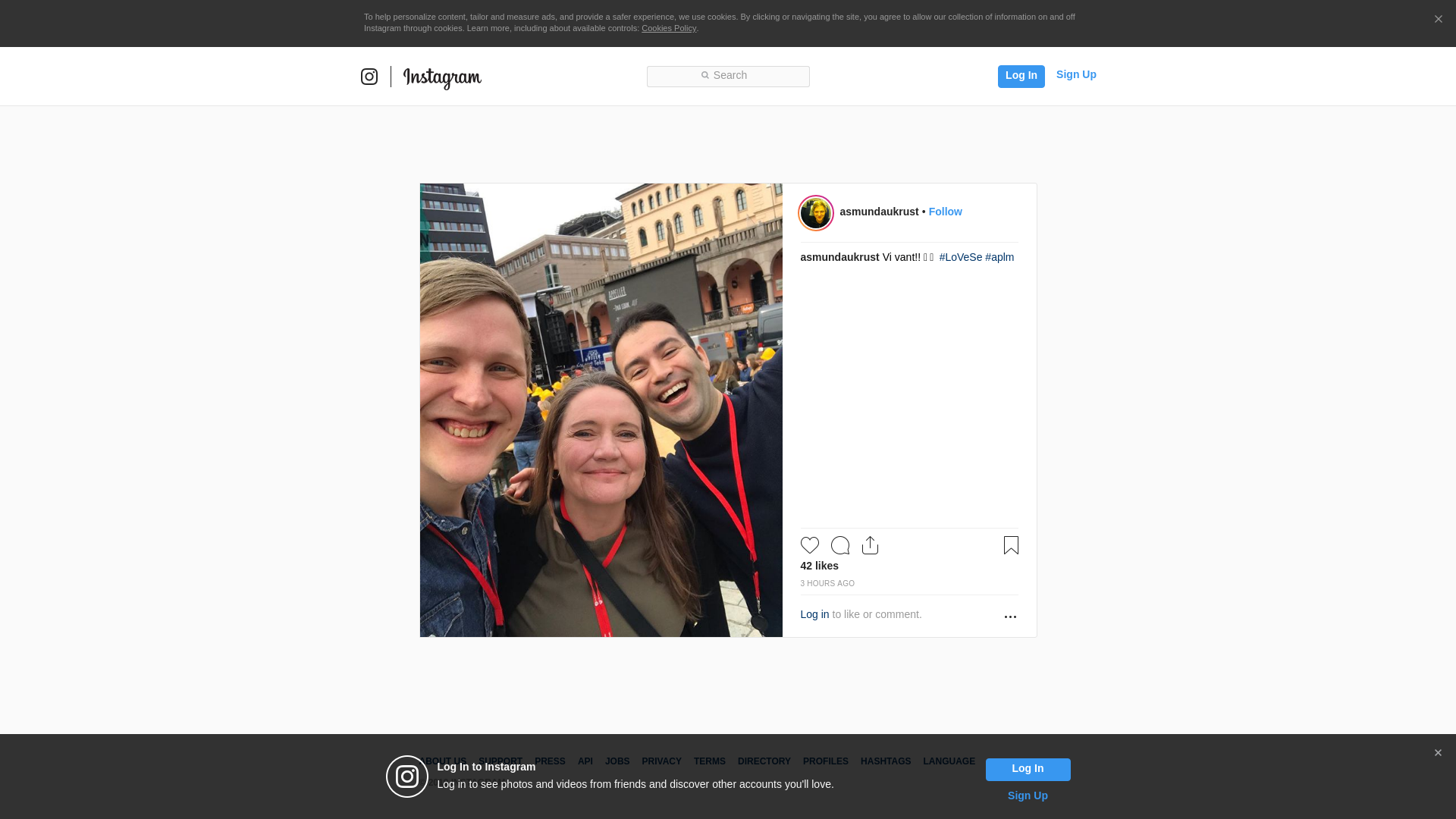
Task: Save post with the bookmark icon
Action: (1011, 545)
